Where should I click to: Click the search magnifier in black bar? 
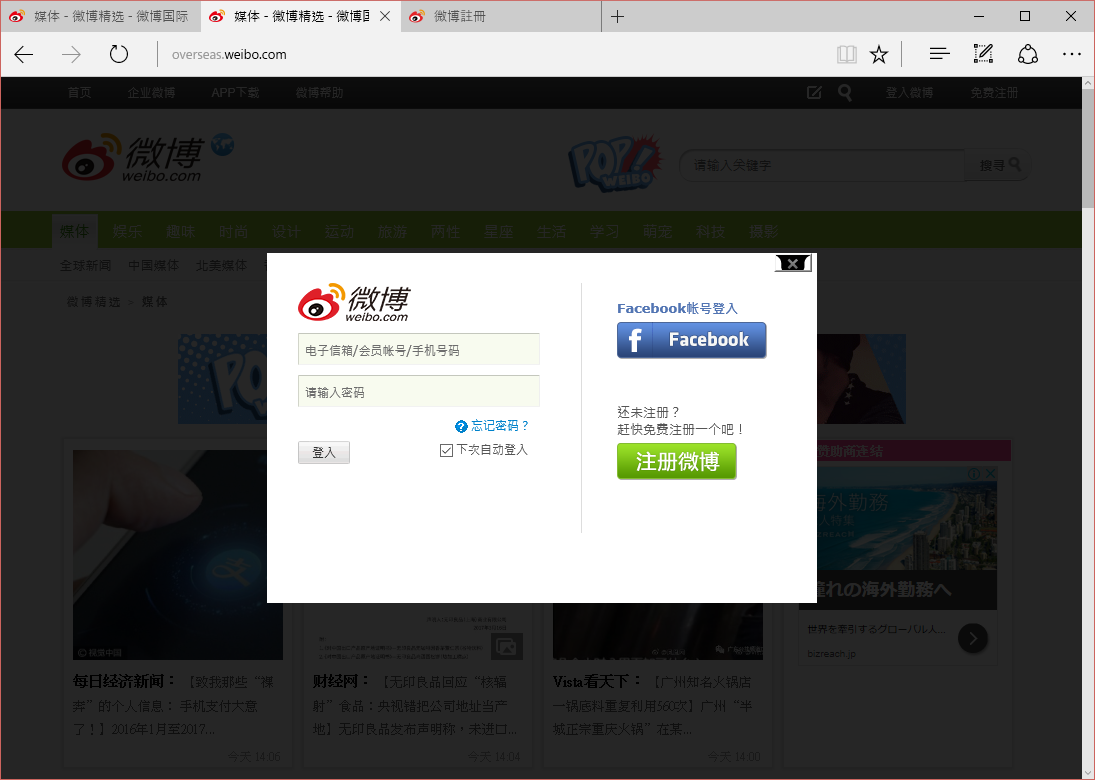pyautogui.click(x=845, y=92)
